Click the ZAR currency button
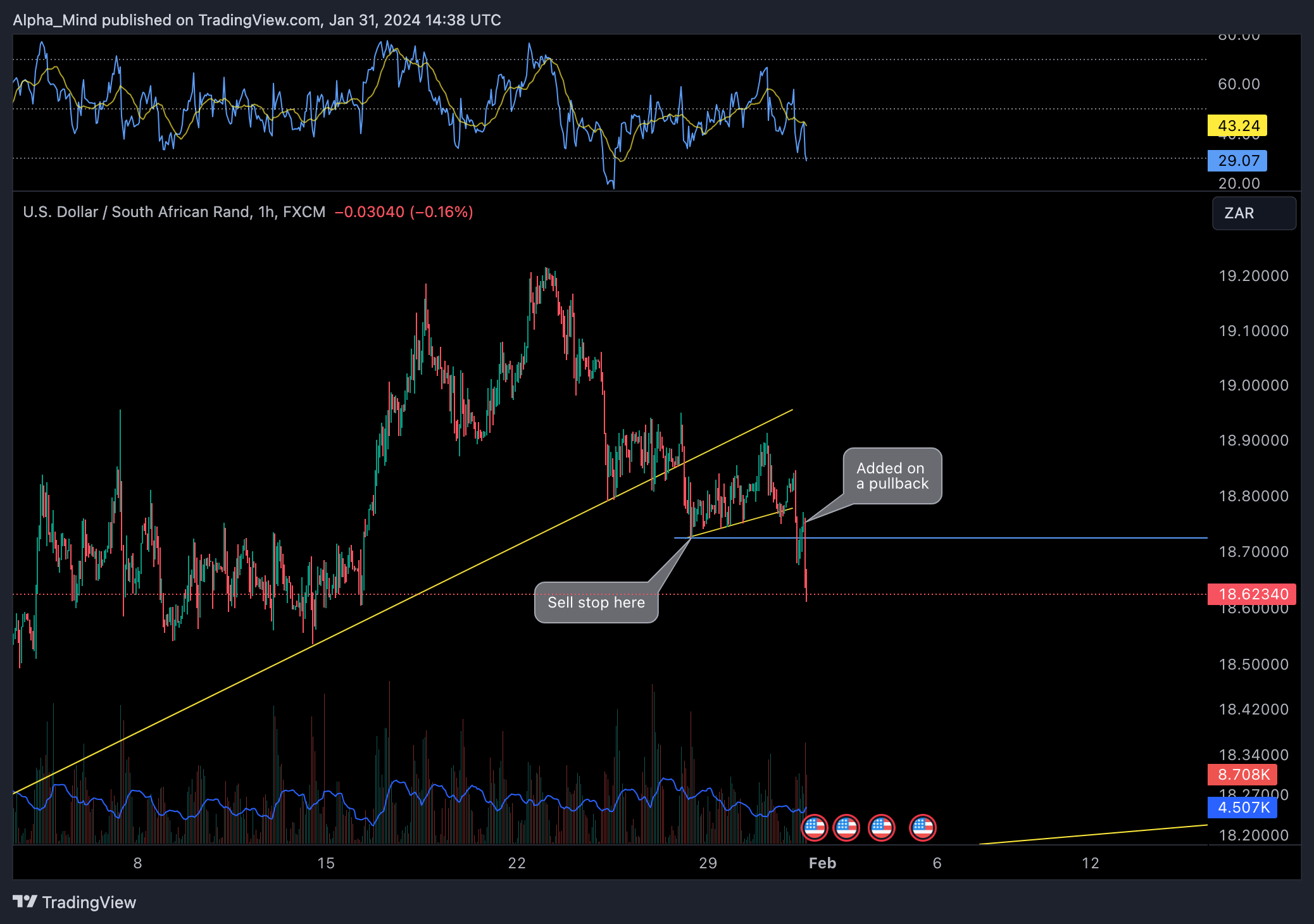This screenshot has height=924, width=1314. point(1254,213)
